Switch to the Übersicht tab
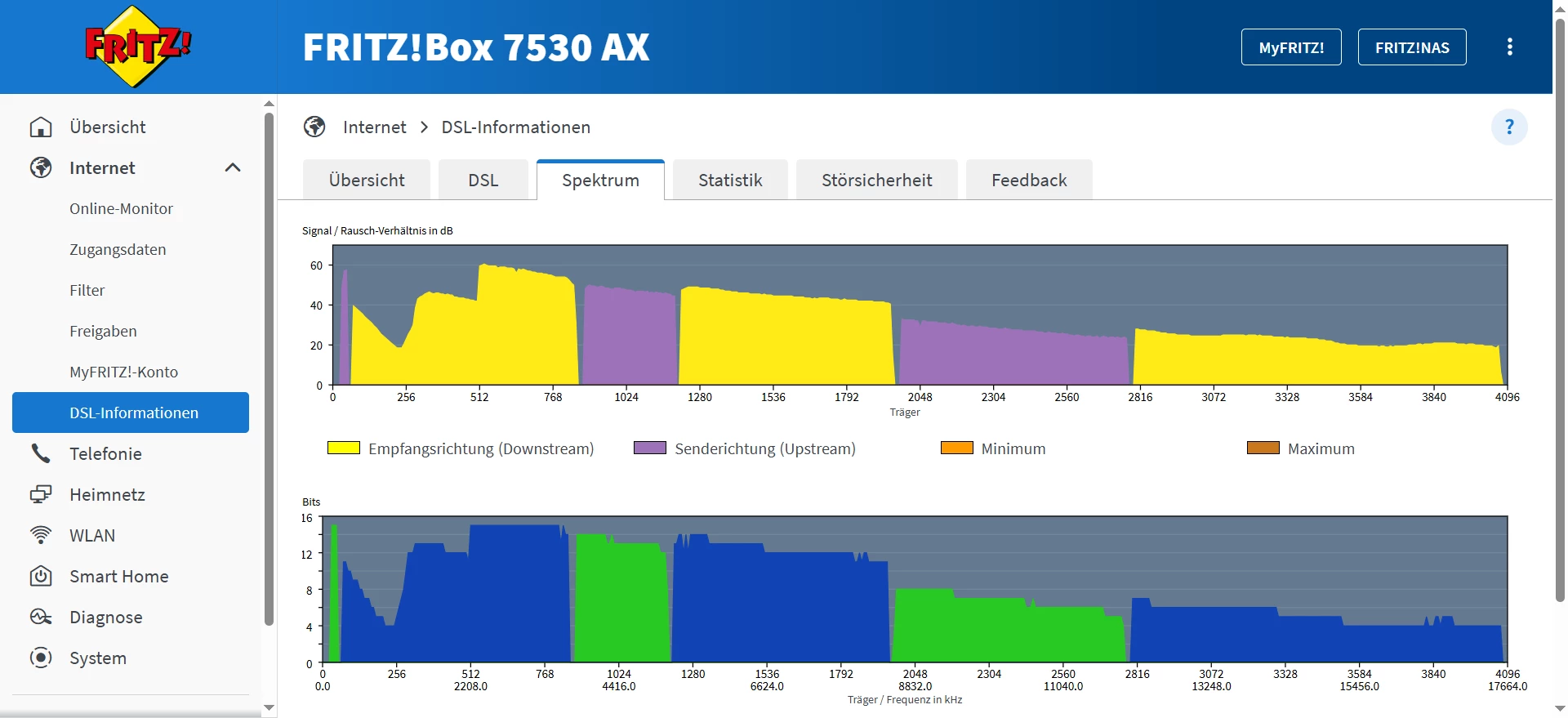Image resolution: width=1568 pixels, height=718 pixels. pyautogui.click(x=367, y=180)
